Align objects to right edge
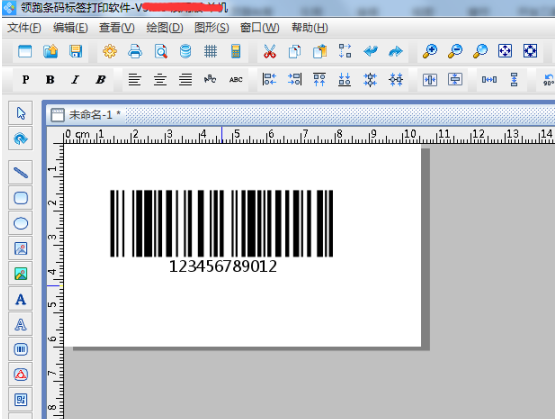 (295, 79)
